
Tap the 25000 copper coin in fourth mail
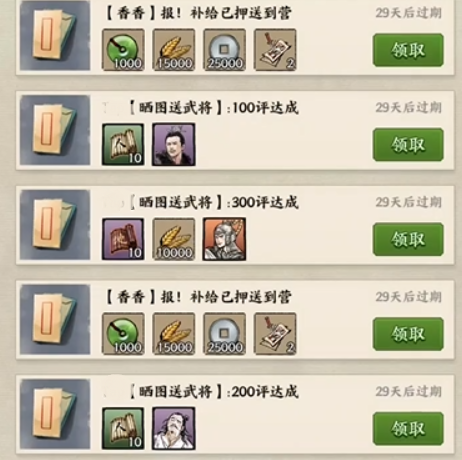[x=224, y=334]
